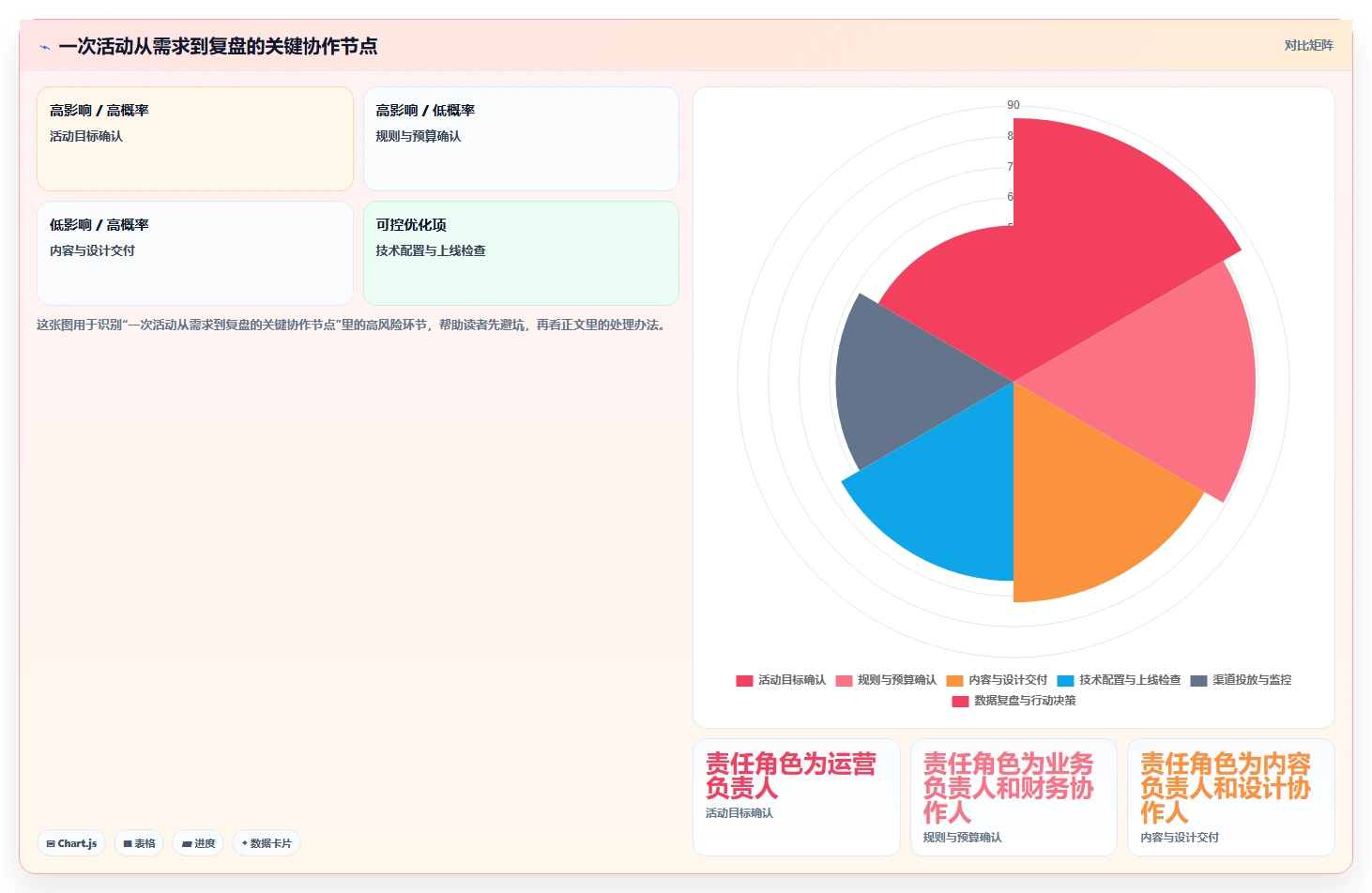This screenshot has height=893, width=1372.
Task: Toggle 活动目标确认 legend entry
Action: [x=781, y=680]
